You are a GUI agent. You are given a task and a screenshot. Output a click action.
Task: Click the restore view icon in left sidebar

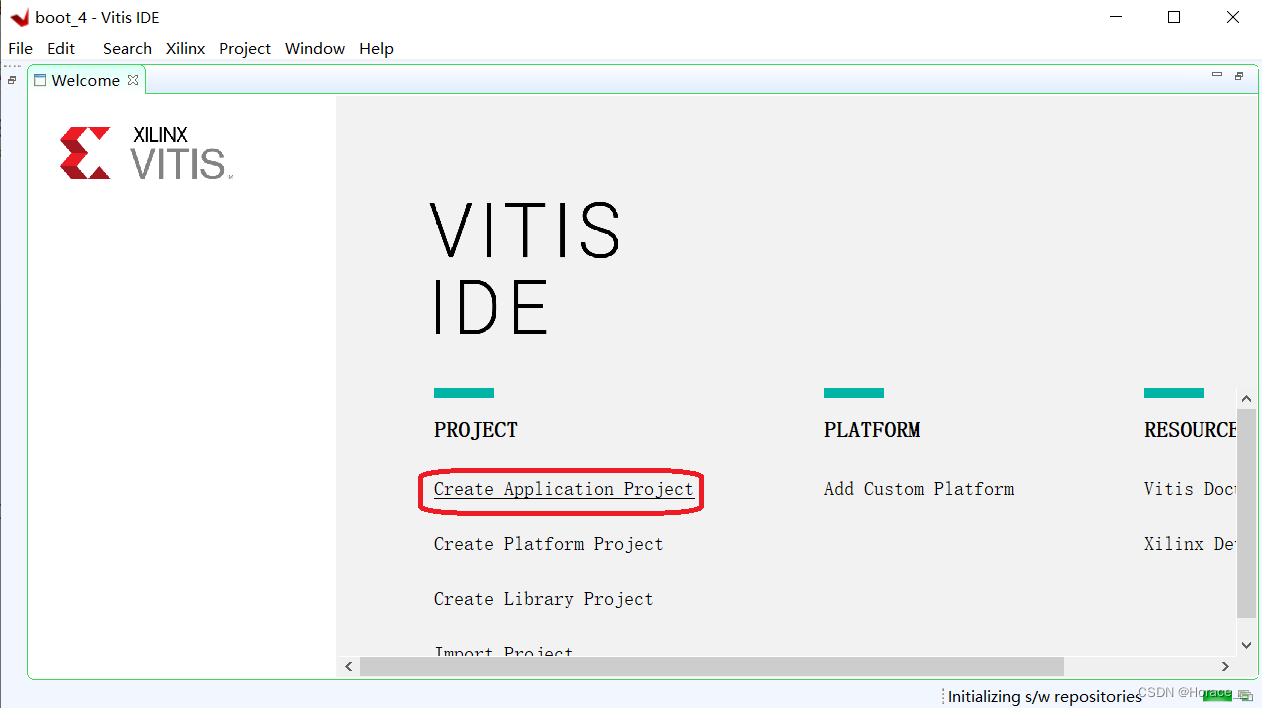click(x=12, y=79)
